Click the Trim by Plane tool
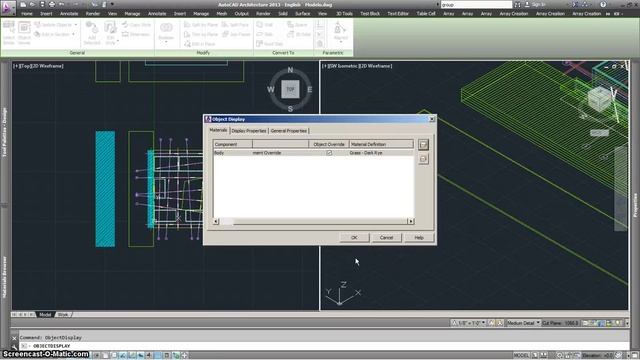The height and width of the screenshot is (360, 640). [201, 34]
